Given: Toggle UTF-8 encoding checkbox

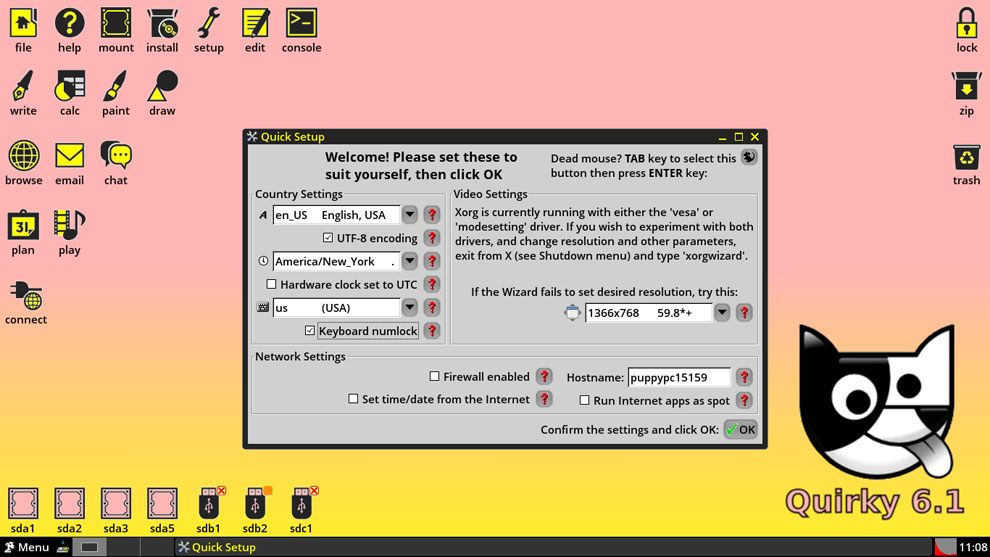Looking at the screenshot, I should pyautogui.click(x=328, y=238).
